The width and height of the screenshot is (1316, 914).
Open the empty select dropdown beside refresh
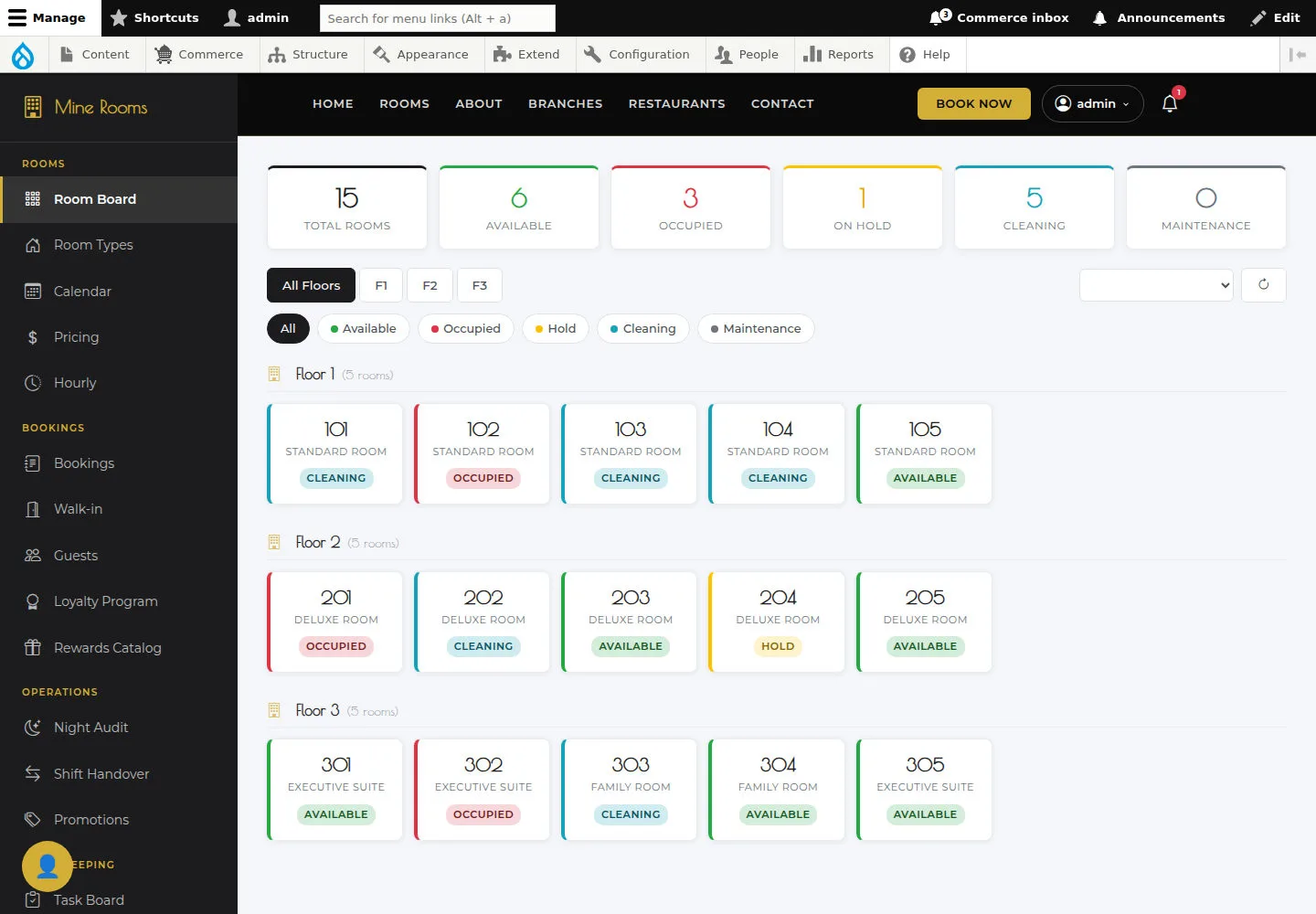(x=1156, y=285)
